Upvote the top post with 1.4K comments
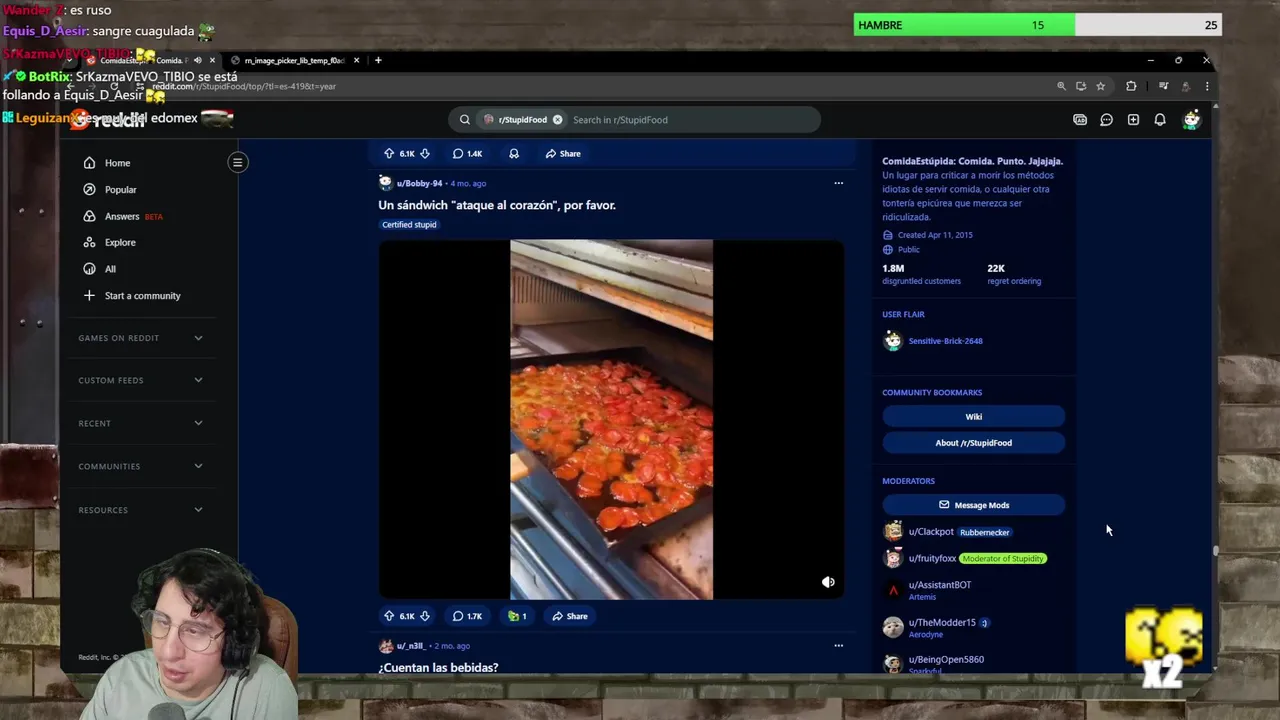 (389, 154)
